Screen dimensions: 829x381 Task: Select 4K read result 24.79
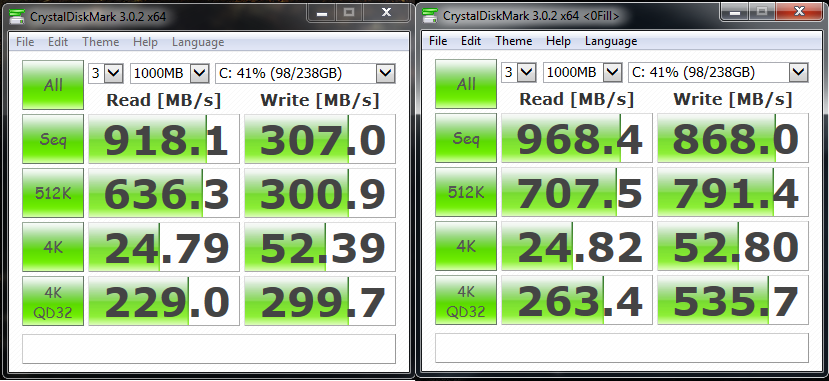click(164, 247)
